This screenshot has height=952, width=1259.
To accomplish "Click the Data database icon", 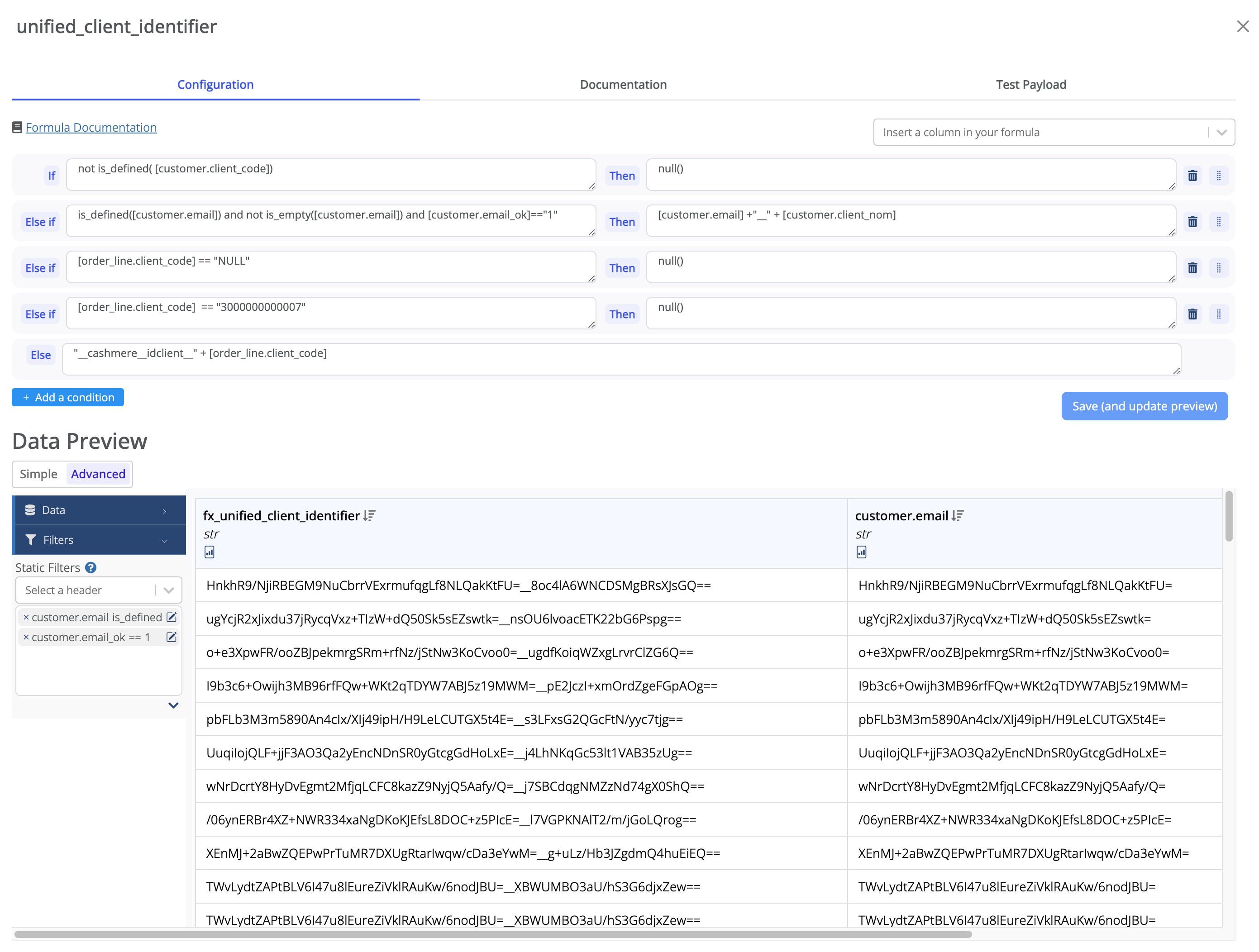I will click(30, 510).
